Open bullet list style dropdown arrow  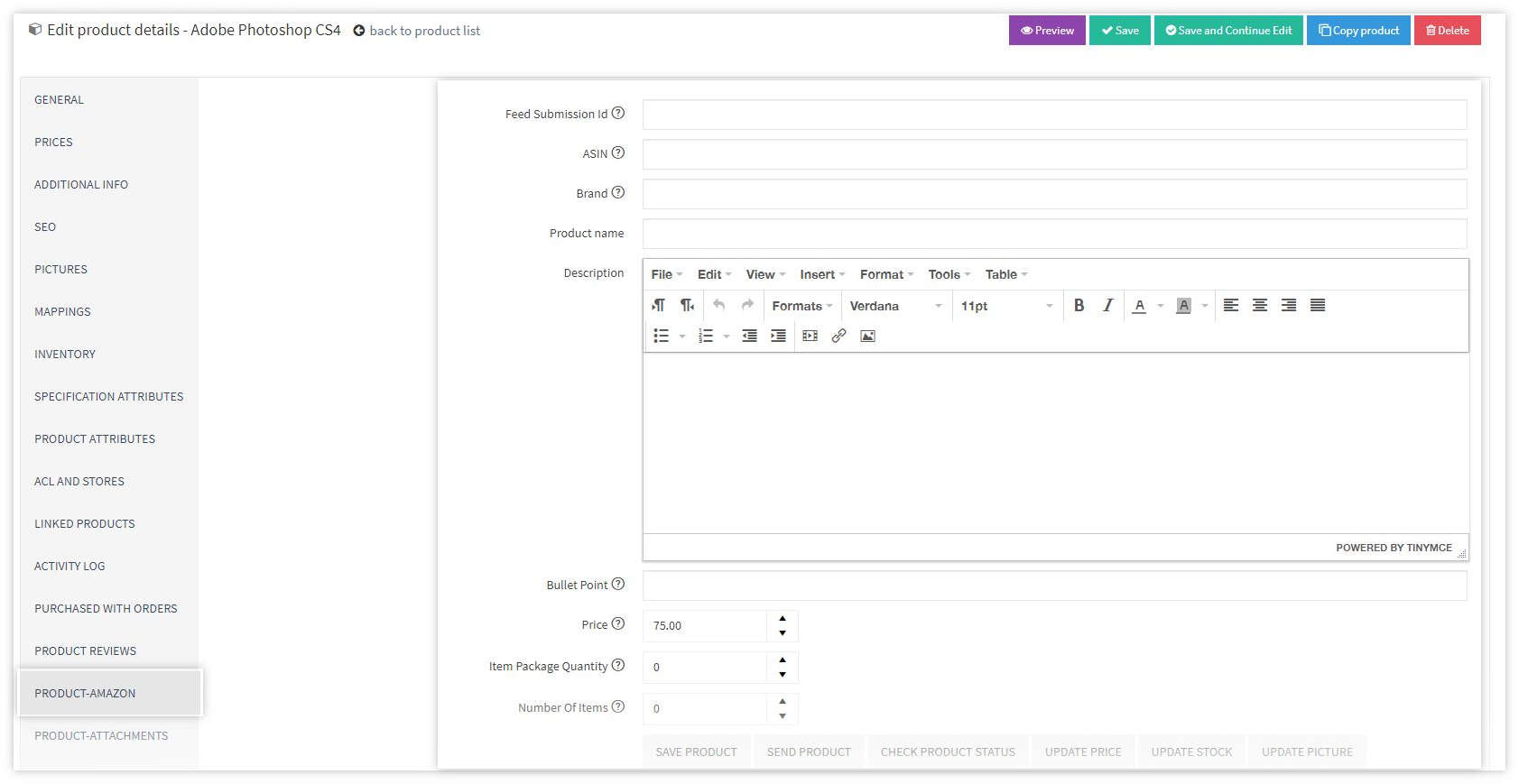point(682,337)
